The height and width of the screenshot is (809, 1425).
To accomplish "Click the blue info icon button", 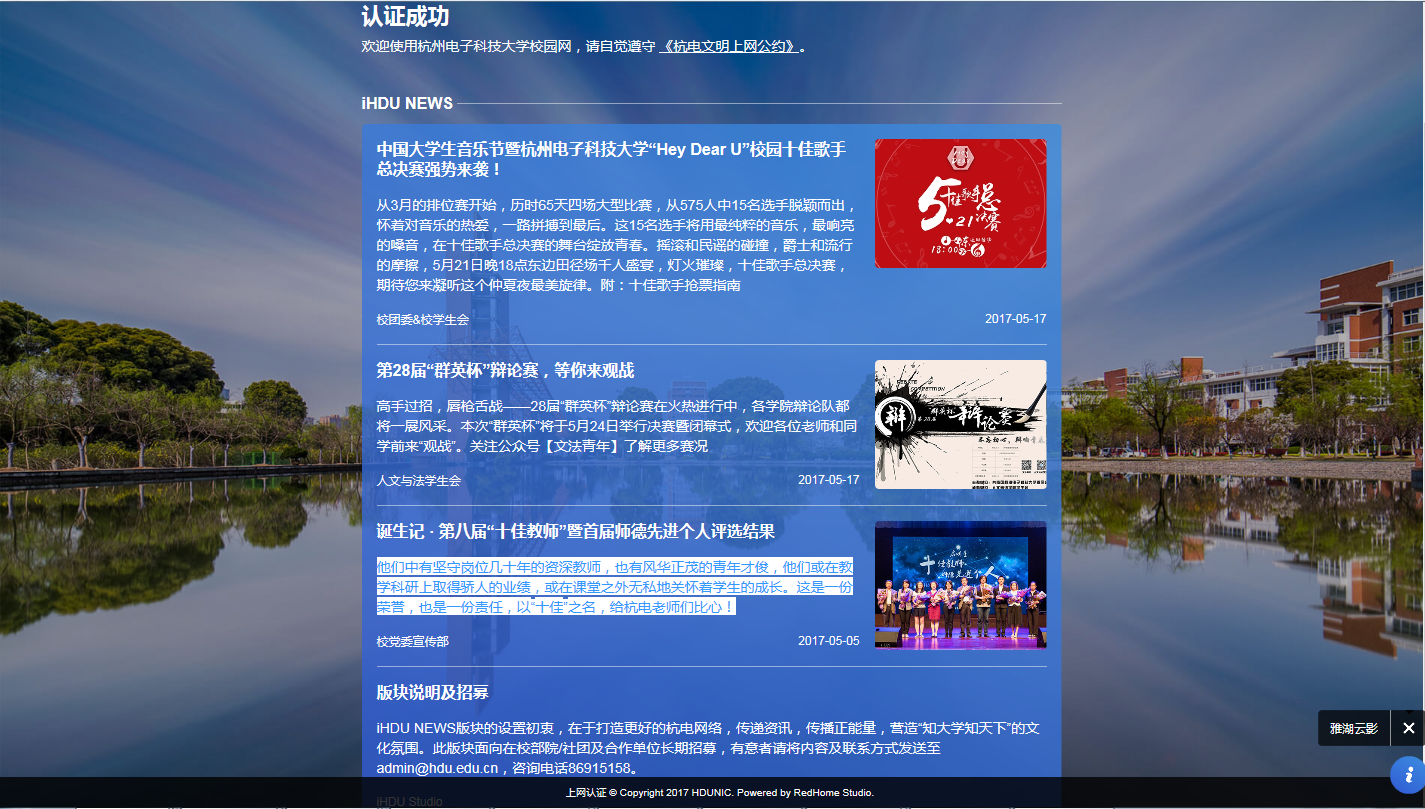I will (1408, 774).
